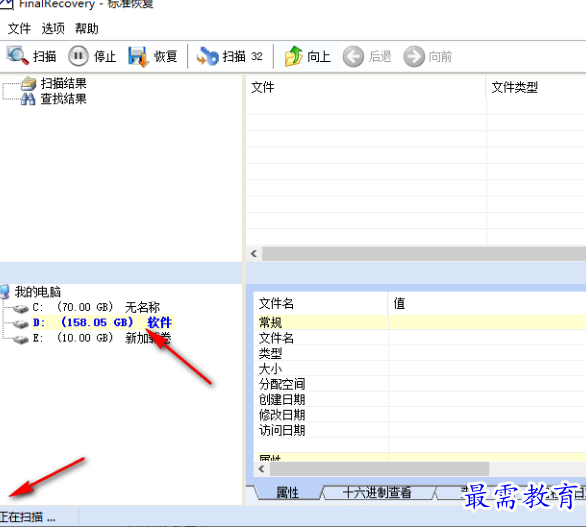This screenshot has width=586, height=528.
Task: Click the folder icon beside 扫描结果
Action: [28, 84]
